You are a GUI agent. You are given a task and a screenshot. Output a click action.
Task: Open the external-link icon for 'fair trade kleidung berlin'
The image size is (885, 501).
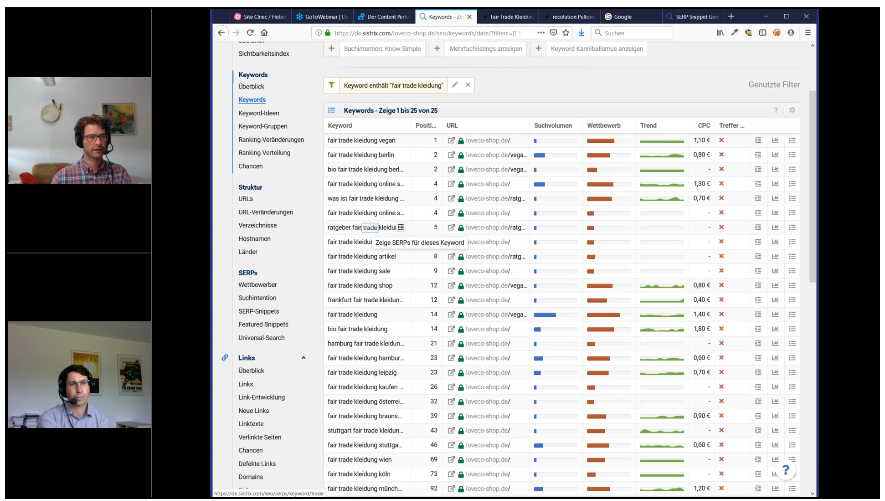point(451,155)
